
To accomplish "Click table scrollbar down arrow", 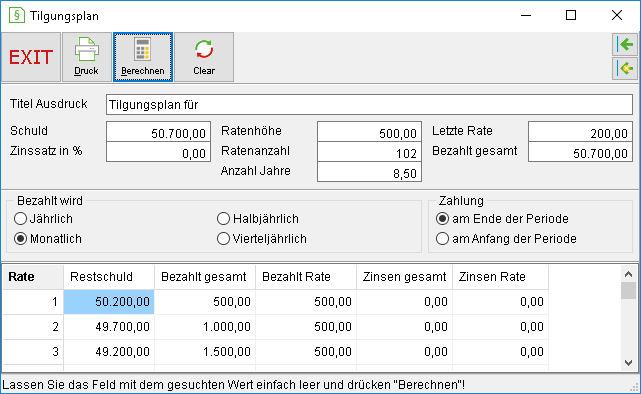I will (629, 363).
